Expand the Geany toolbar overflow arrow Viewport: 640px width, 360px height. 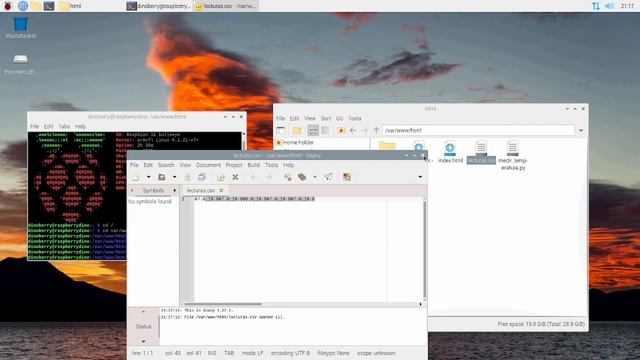(x=420, y=177)
